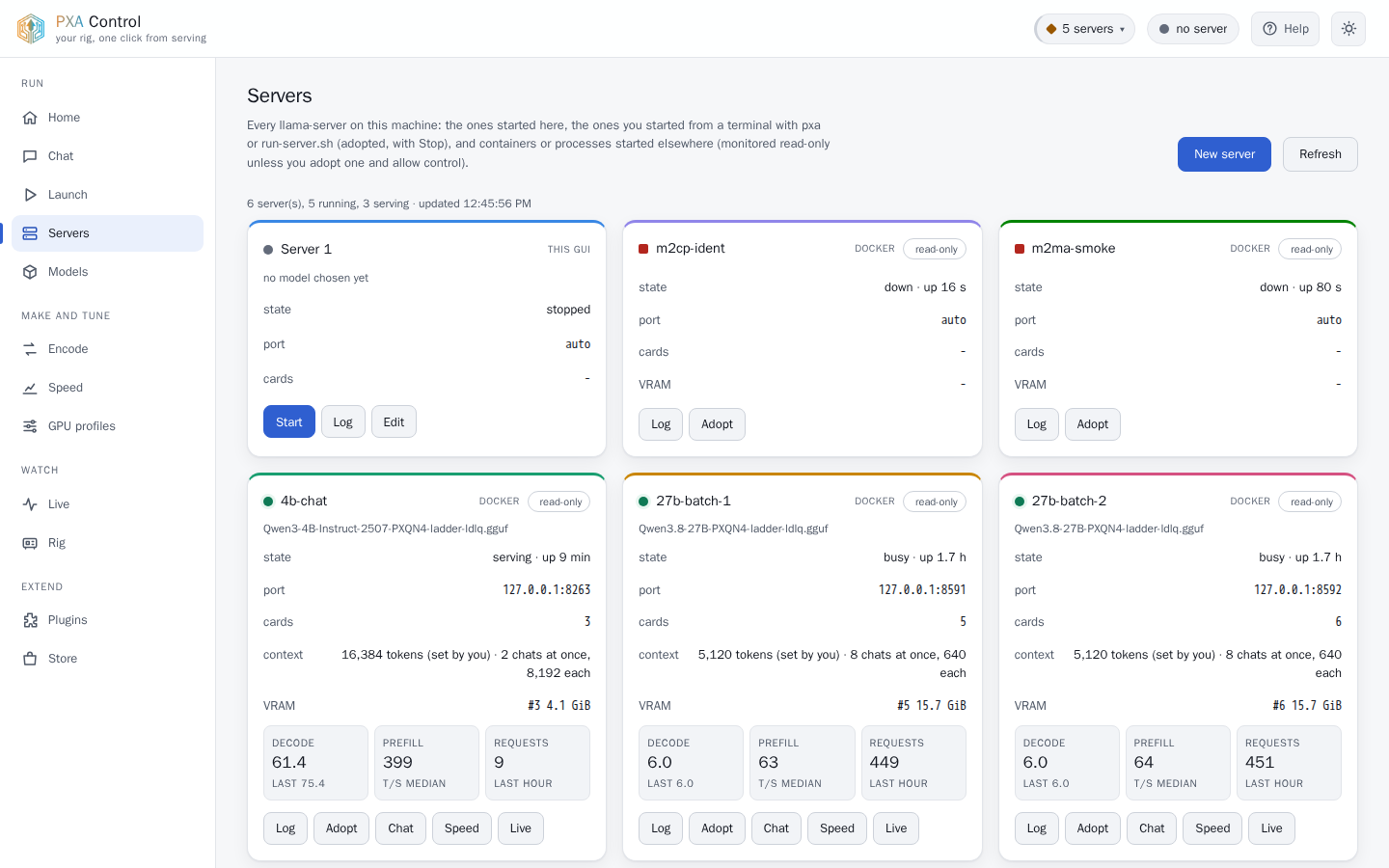1389x868 pixels.
Task: Open Help from the top bar
Action: 1285,29
